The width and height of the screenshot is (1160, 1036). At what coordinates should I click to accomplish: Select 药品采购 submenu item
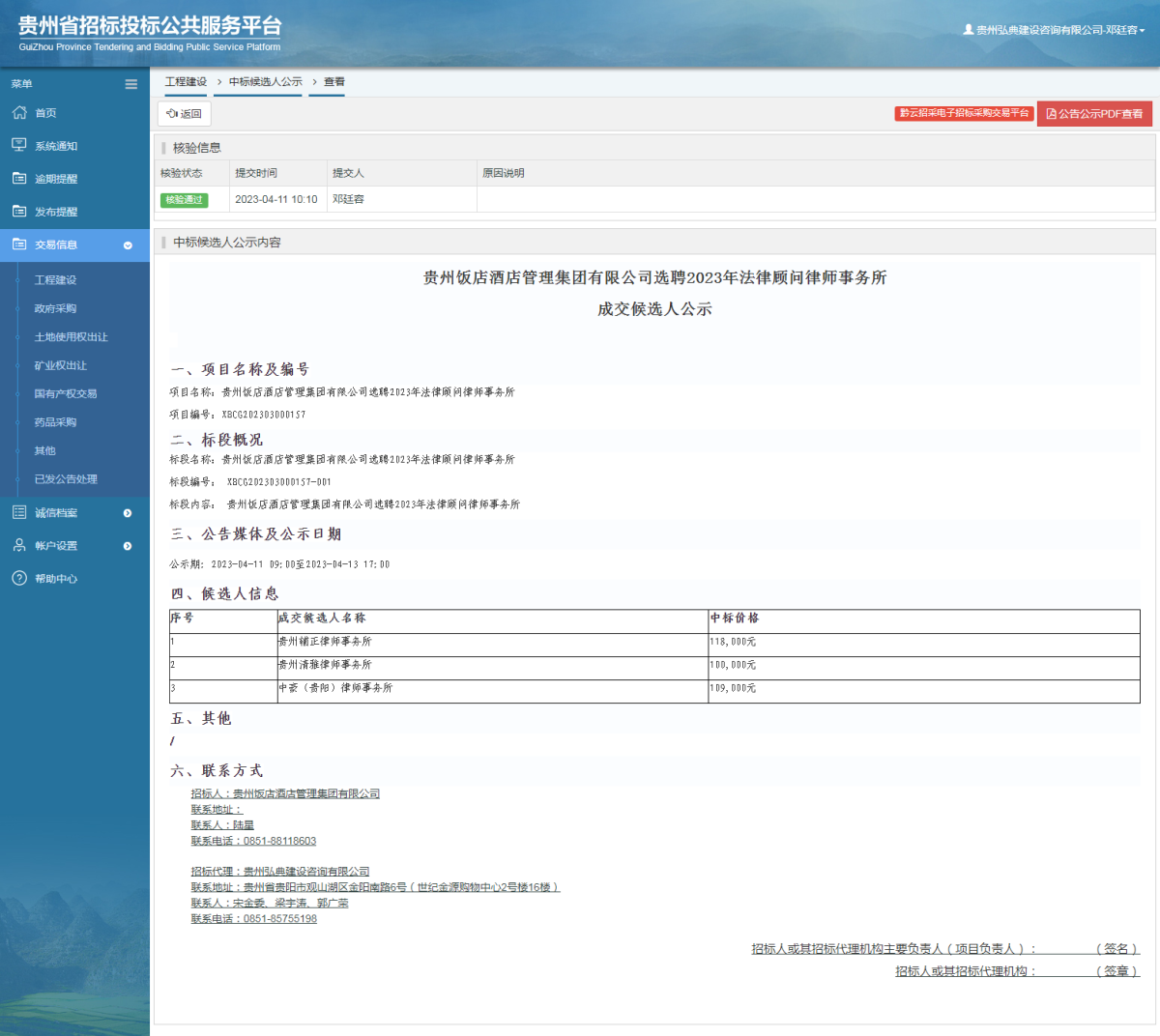pyautogui.click(x=55, y=422)
